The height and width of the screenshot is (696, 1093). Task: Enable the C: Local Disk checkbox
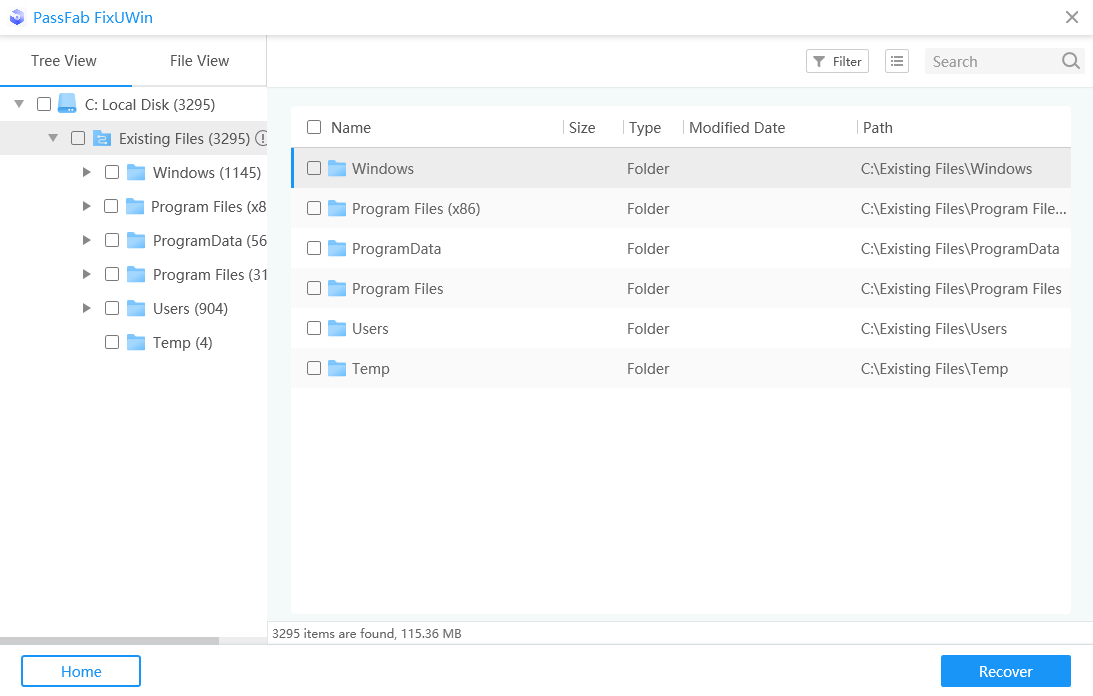[x=44, y=104]
